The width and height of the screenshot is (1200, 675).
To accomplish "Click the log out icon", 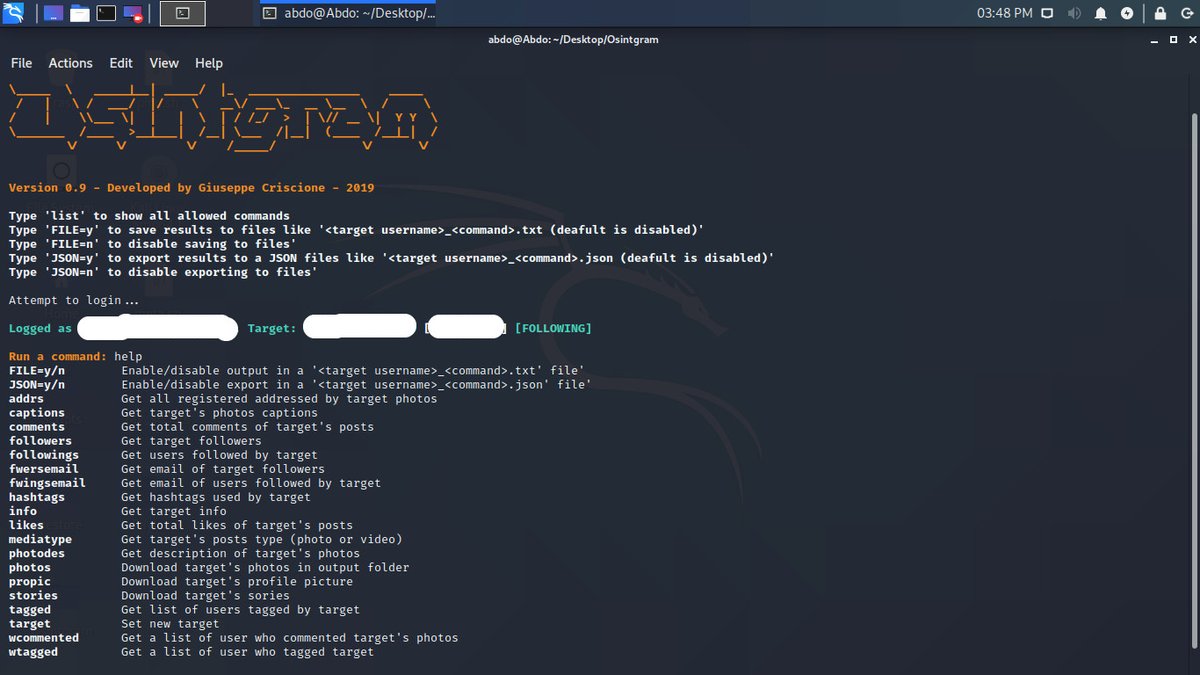I will (x=1186, y=13).
